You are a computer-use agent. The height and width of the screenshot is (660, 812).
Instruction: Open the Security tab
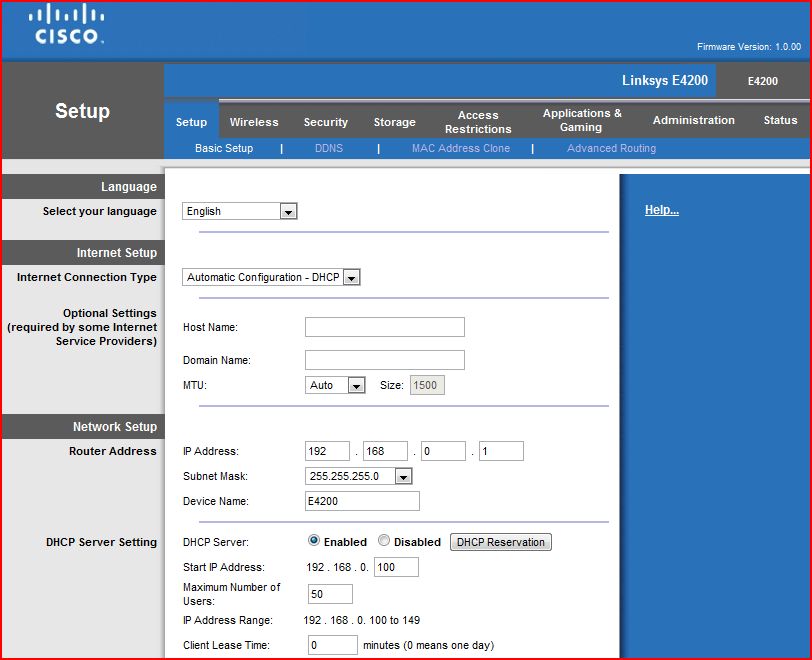click(325, 122)
